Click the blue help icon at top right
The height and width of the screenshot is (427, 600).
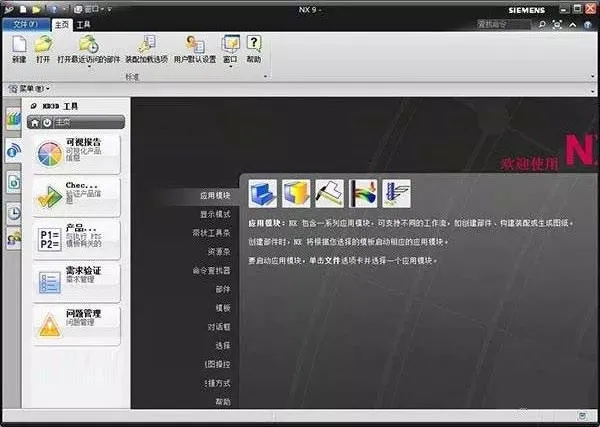588,25
